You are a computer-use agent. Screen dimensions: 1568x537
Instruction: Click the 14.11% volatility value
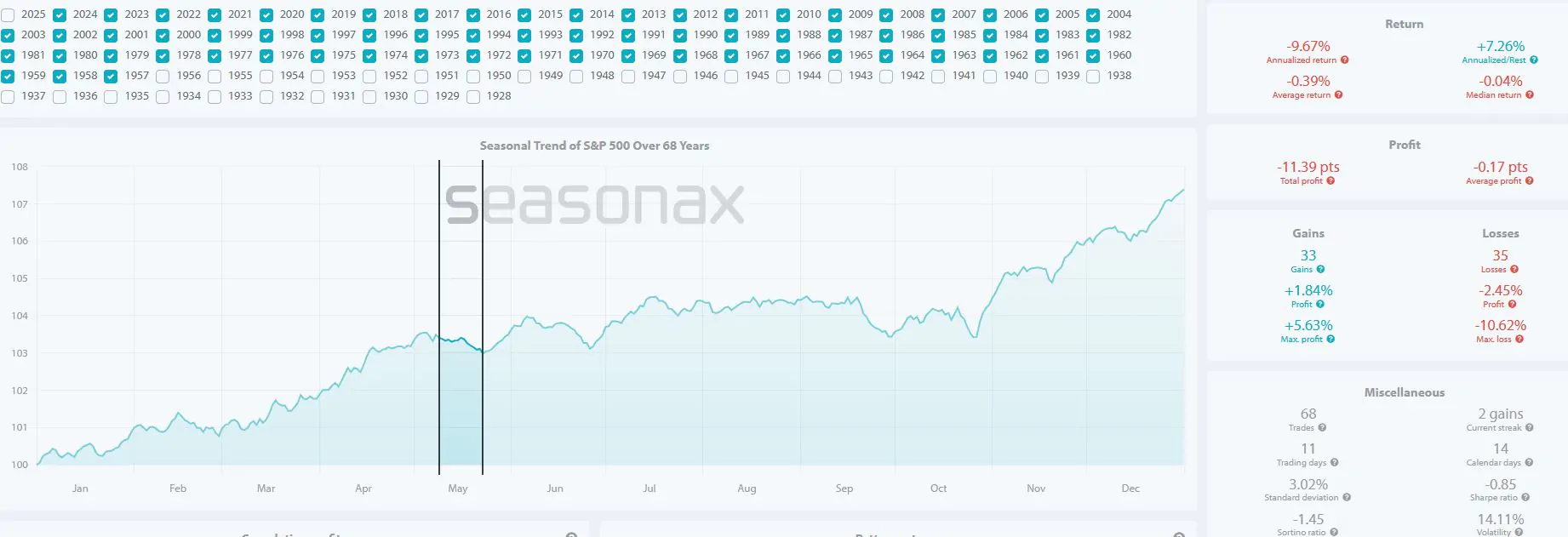tap(1501, 520)
